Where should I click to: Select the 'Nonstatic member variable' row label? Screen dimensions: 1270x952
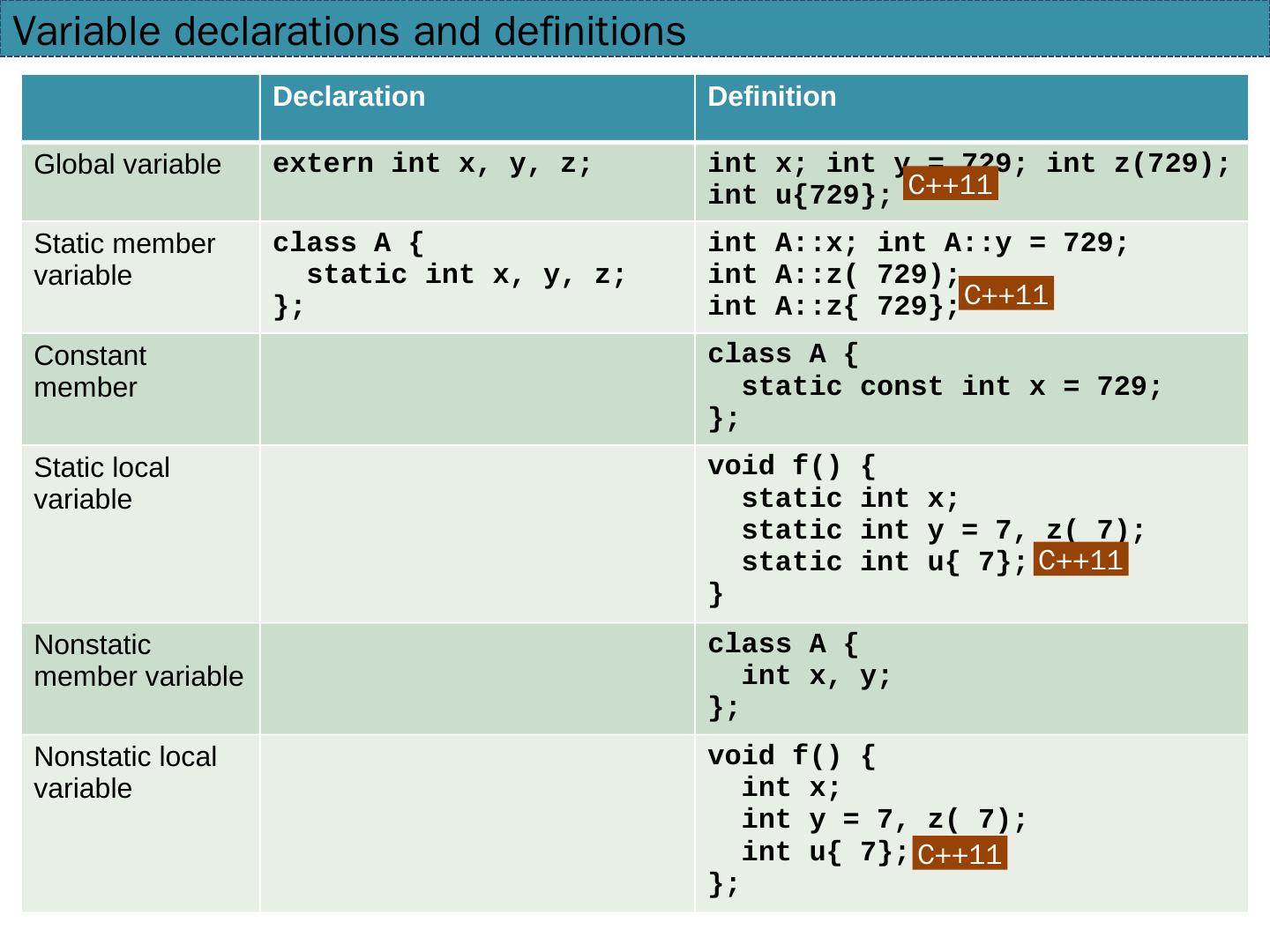click(138, 660)
